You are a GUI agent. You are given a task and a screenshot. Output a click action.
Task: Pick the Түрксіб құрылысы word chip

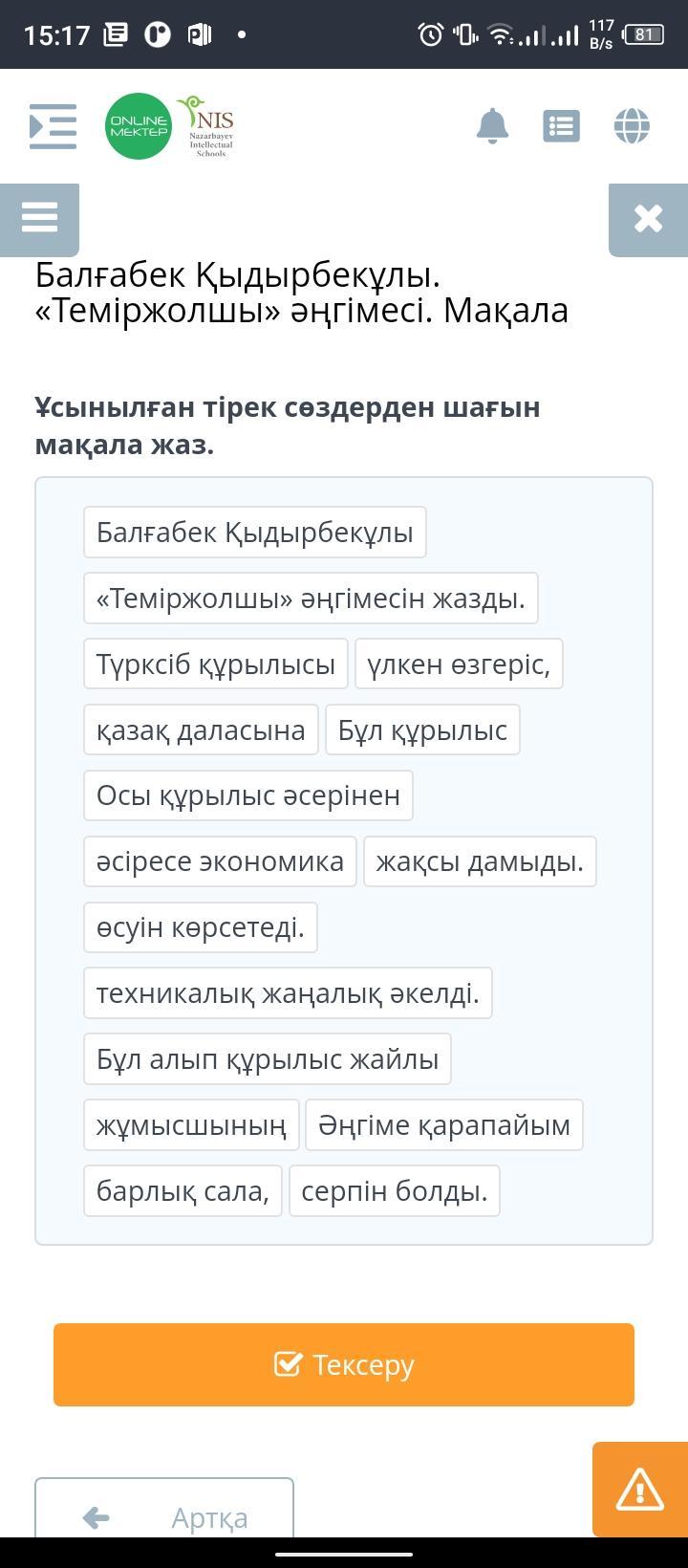coord(216,664)
